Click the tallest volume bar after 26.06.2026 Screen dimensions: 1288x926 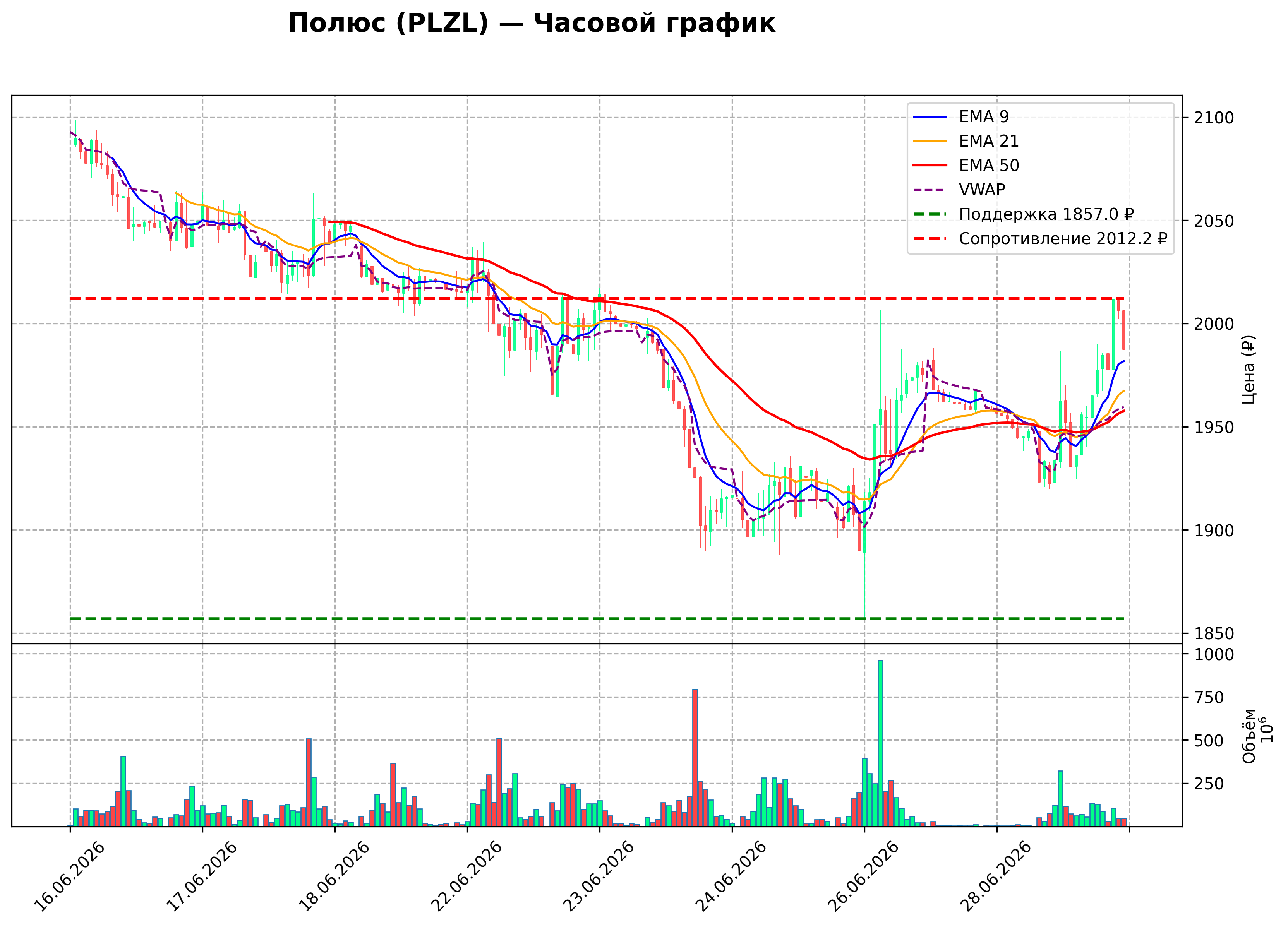coord(880,743)
